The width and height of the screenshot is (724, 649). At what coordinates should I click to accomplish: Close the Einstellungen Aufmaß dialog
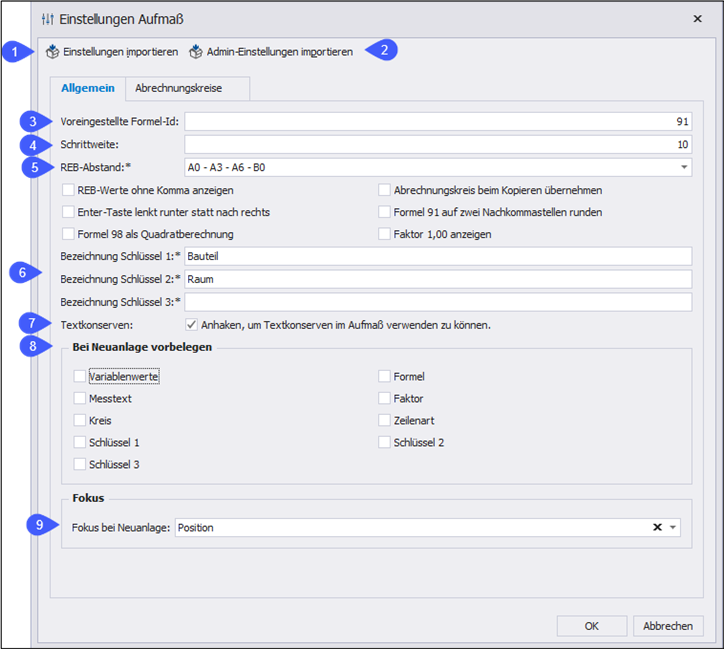697,19
